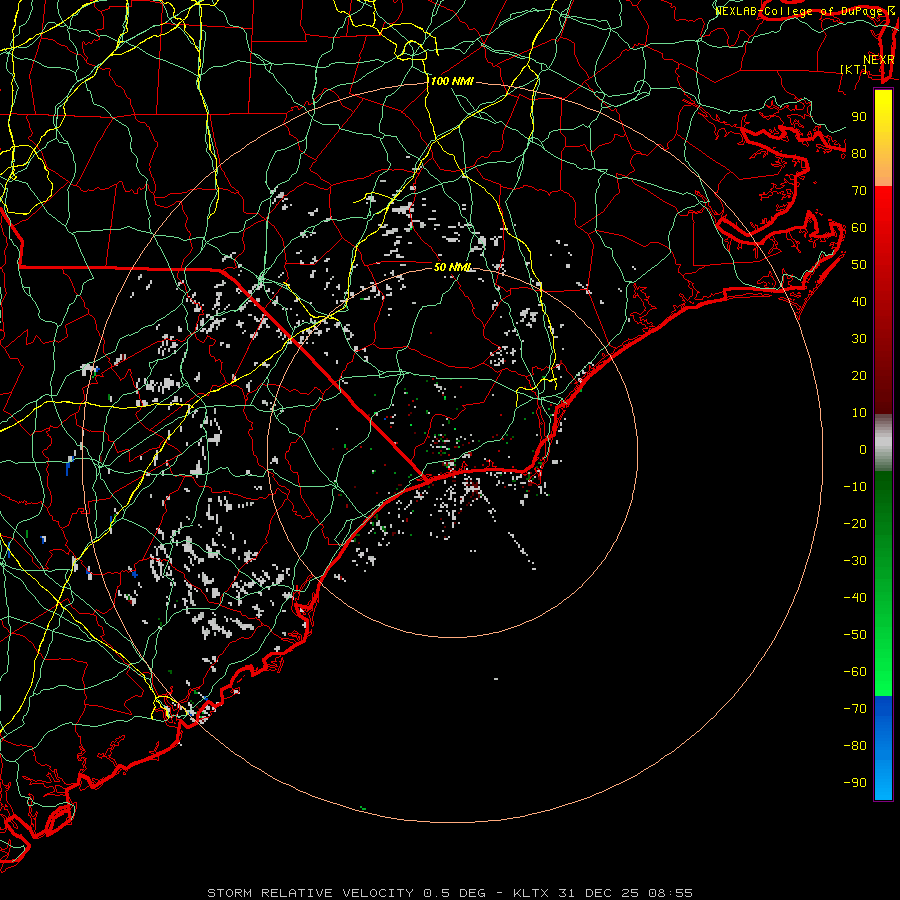Click the 40 value on velocity scale
This screenshot has width=900, height=900.
point(859,302)
